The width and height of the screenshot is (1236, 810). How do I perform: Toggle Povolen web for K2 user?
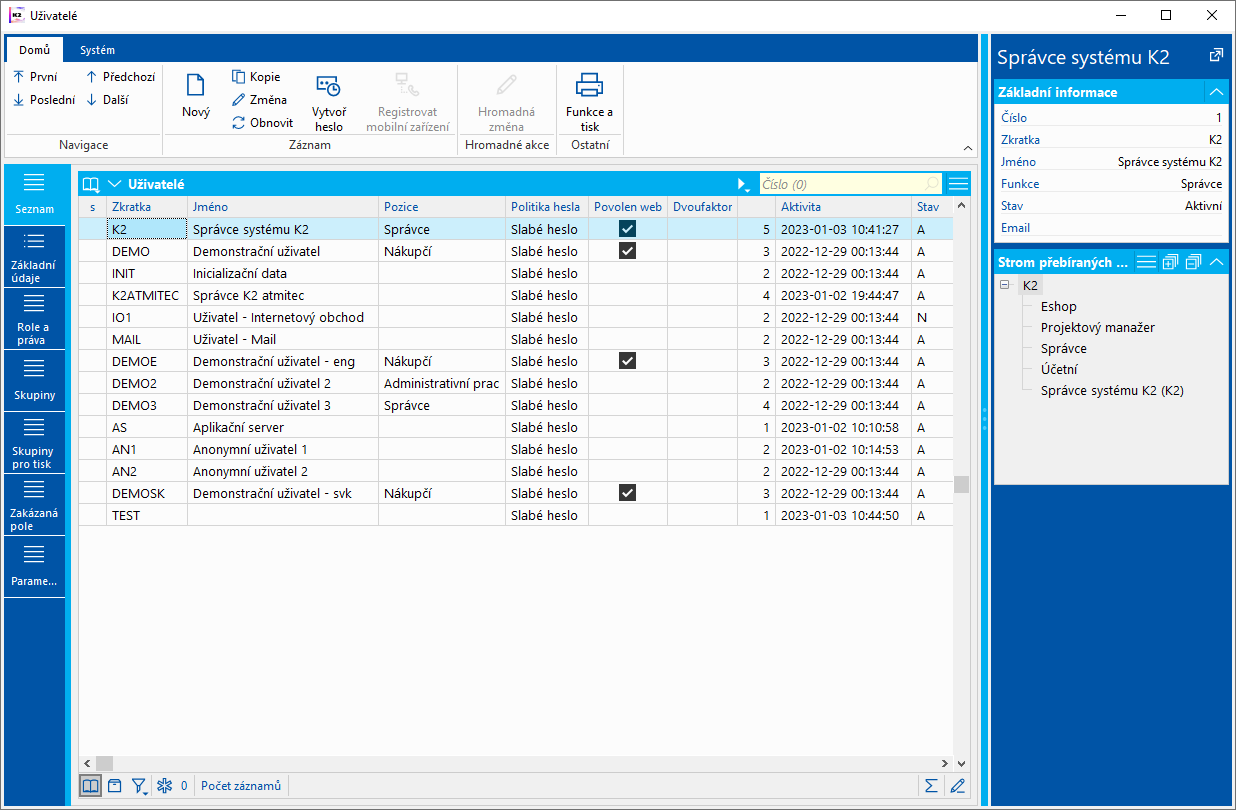coord(627,229)
